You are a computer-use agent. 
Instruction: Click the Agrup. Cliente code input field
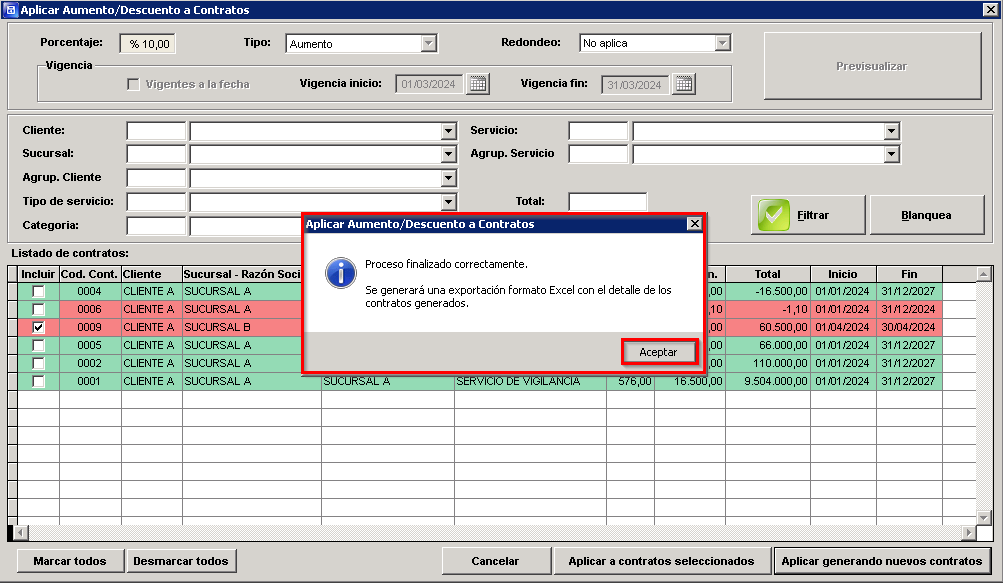click(156, 178)
